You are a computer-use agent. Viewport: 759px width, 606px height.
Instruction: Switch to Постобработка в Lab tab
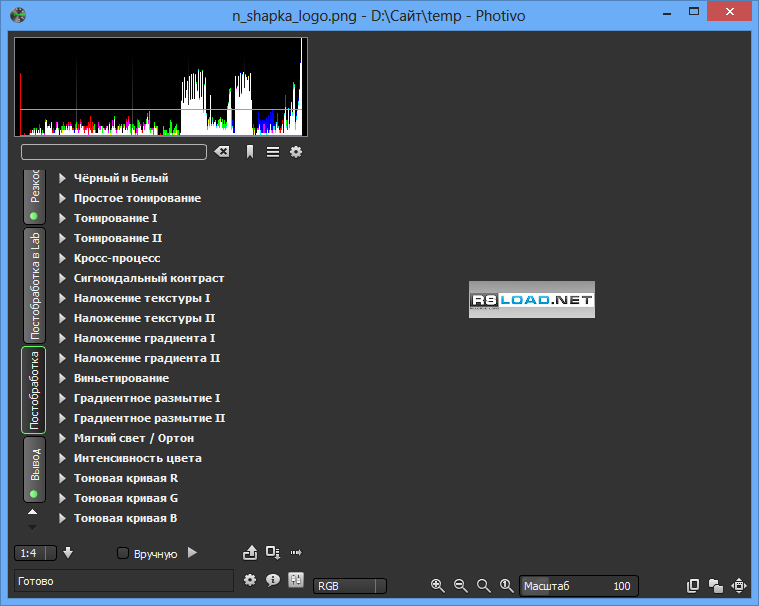(x=34, y=286)
